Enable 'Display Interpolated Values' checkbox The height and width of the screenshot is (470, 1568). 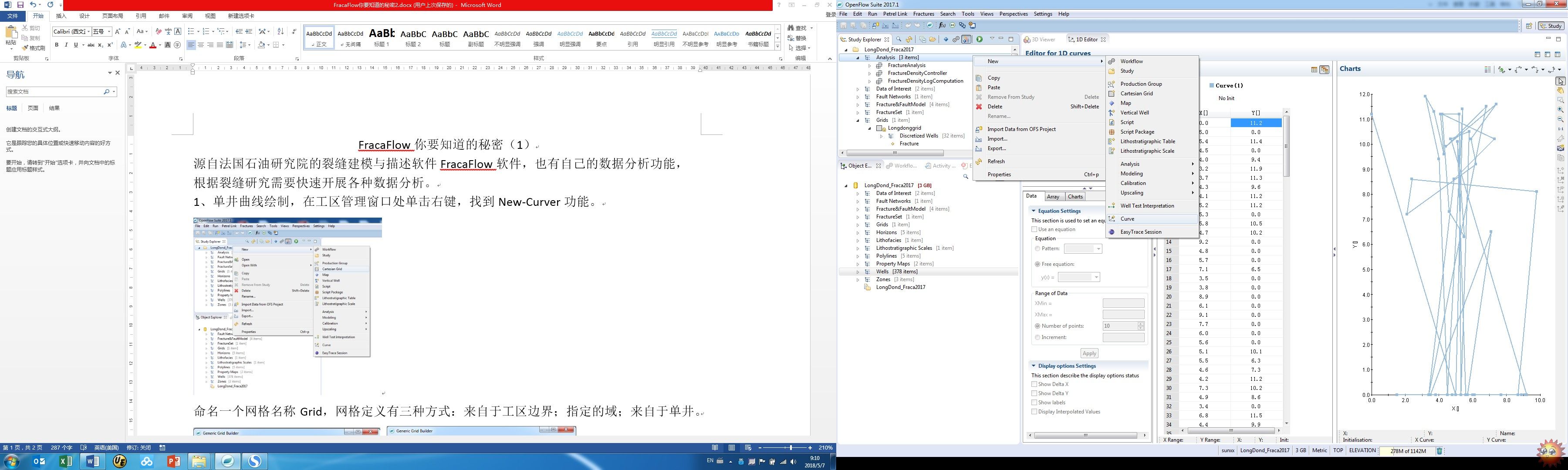1034,412
